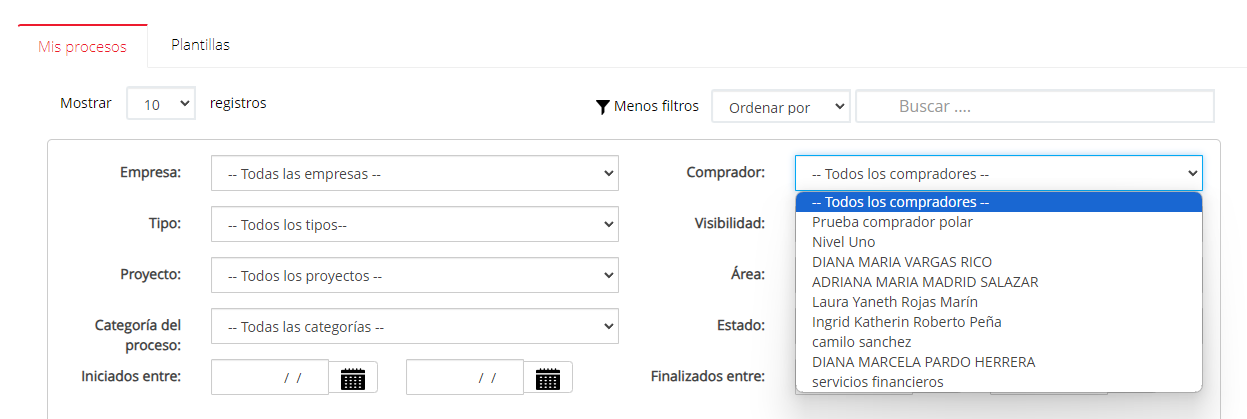Expand the Proyecto filter dropdown
The width and height of the screenshot is (1247, 419).
point(414,275)
